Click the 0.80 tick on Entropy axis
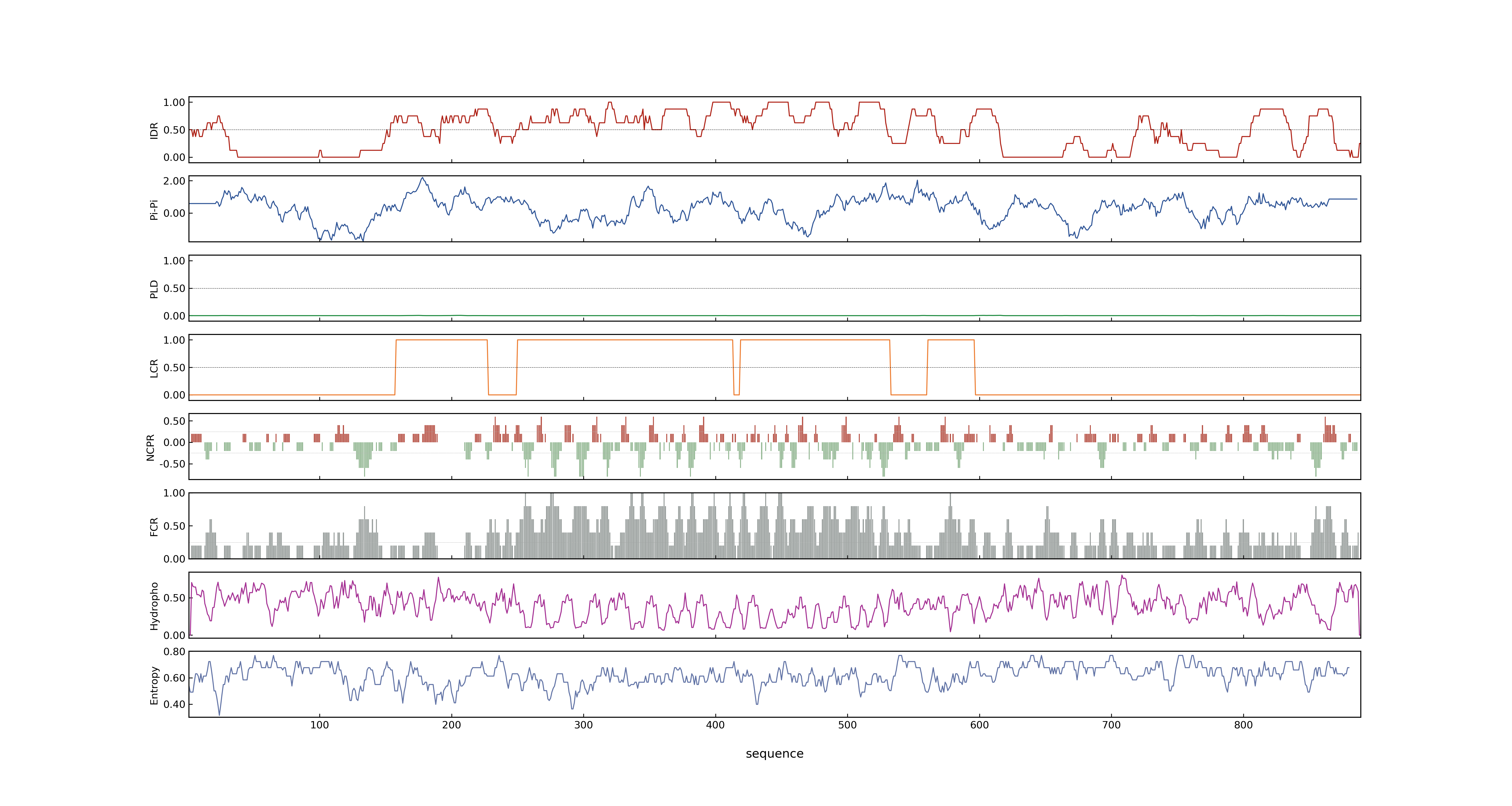This screenshot has width=1512, height=806. 174,652
